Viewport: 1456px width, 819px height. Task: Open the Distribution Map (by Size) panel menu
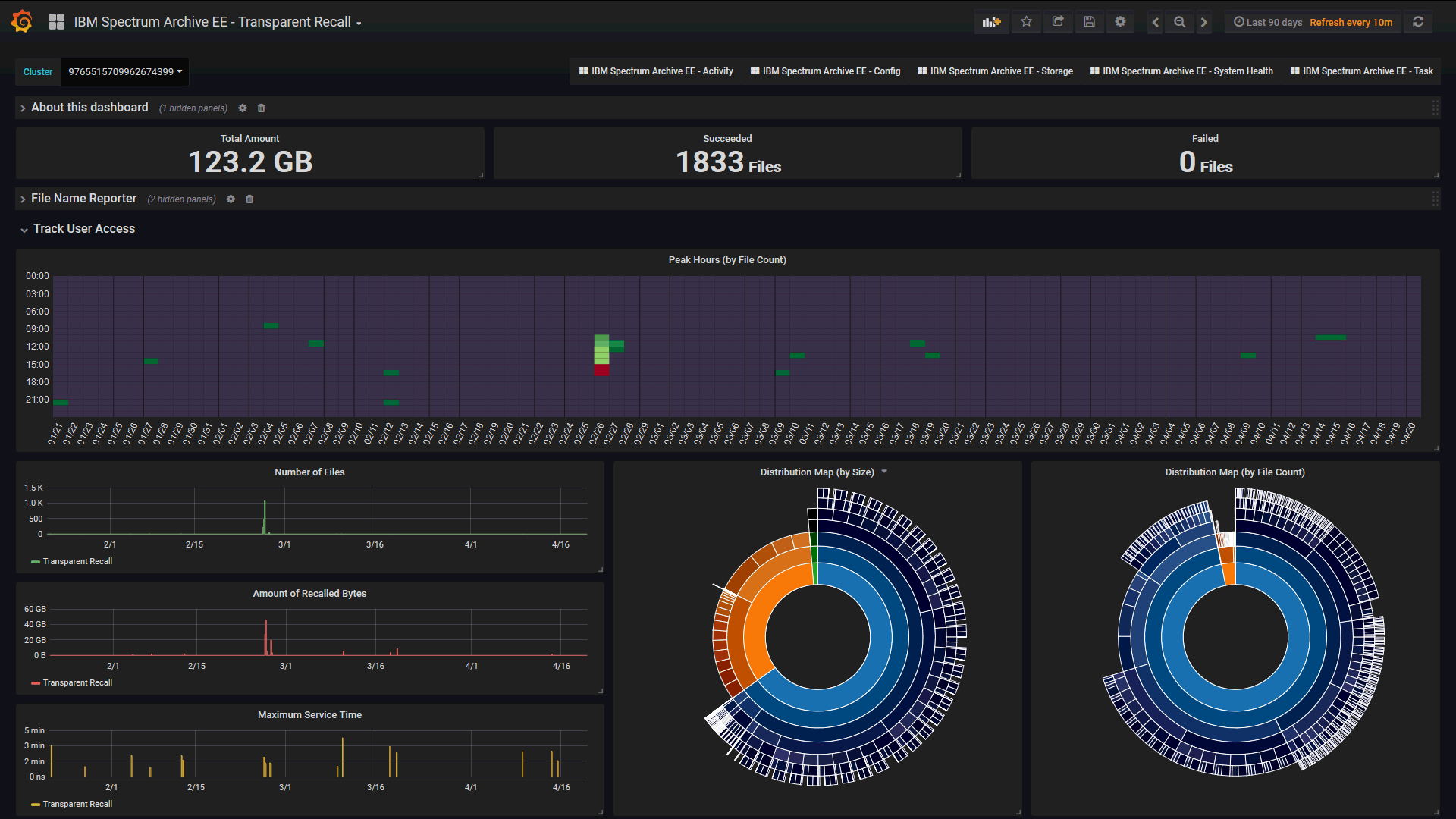point(885,472)
